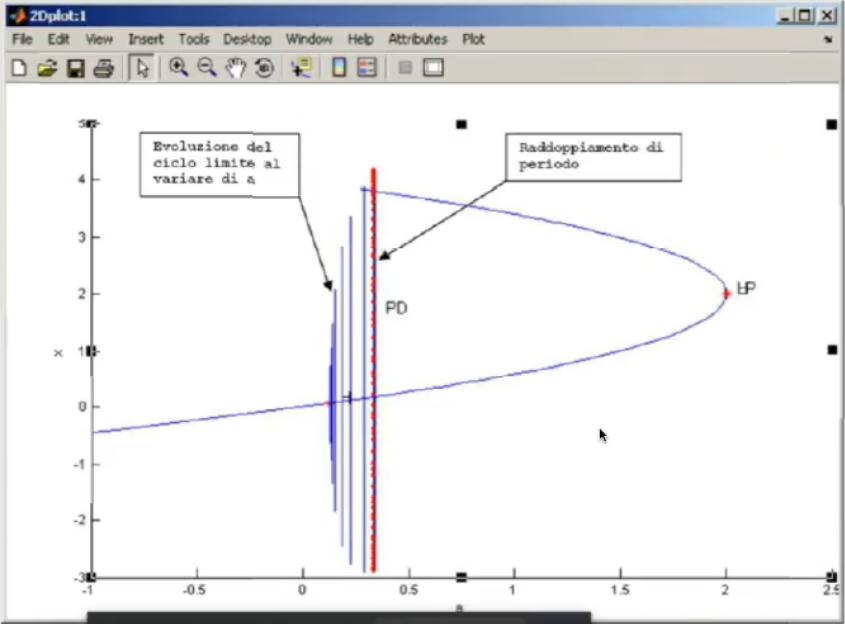The width and height of the screenshot is (845, 624).
Task: Toggle the Data Cursor tool
Action: pyautogui.click(x=300, y=68)
